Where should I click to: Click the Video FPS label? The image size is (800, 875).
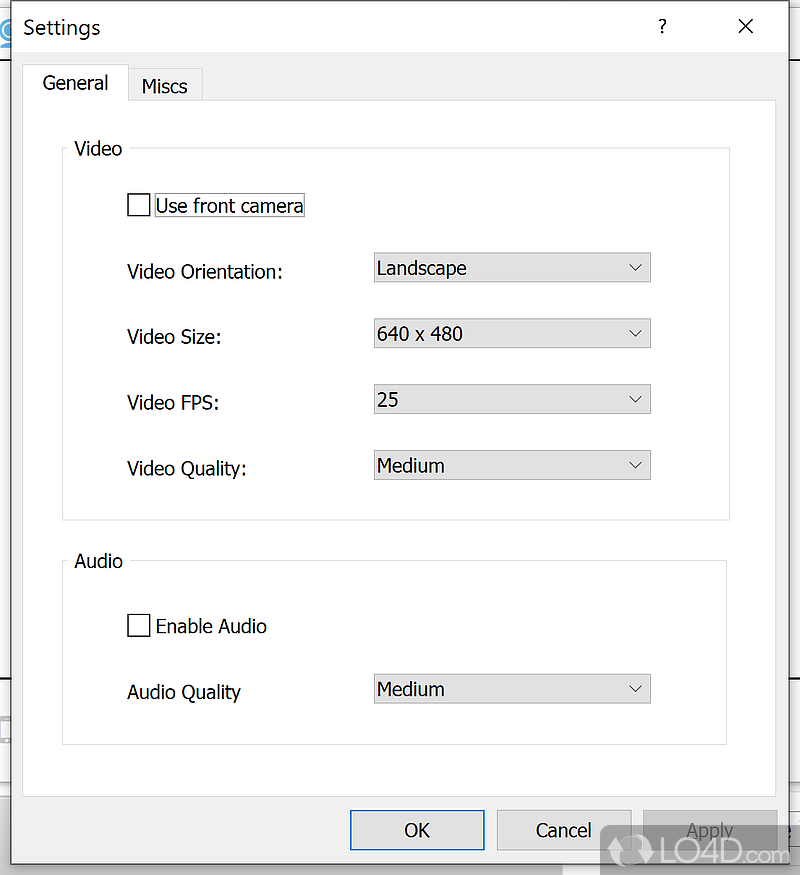tap(173, 403)
